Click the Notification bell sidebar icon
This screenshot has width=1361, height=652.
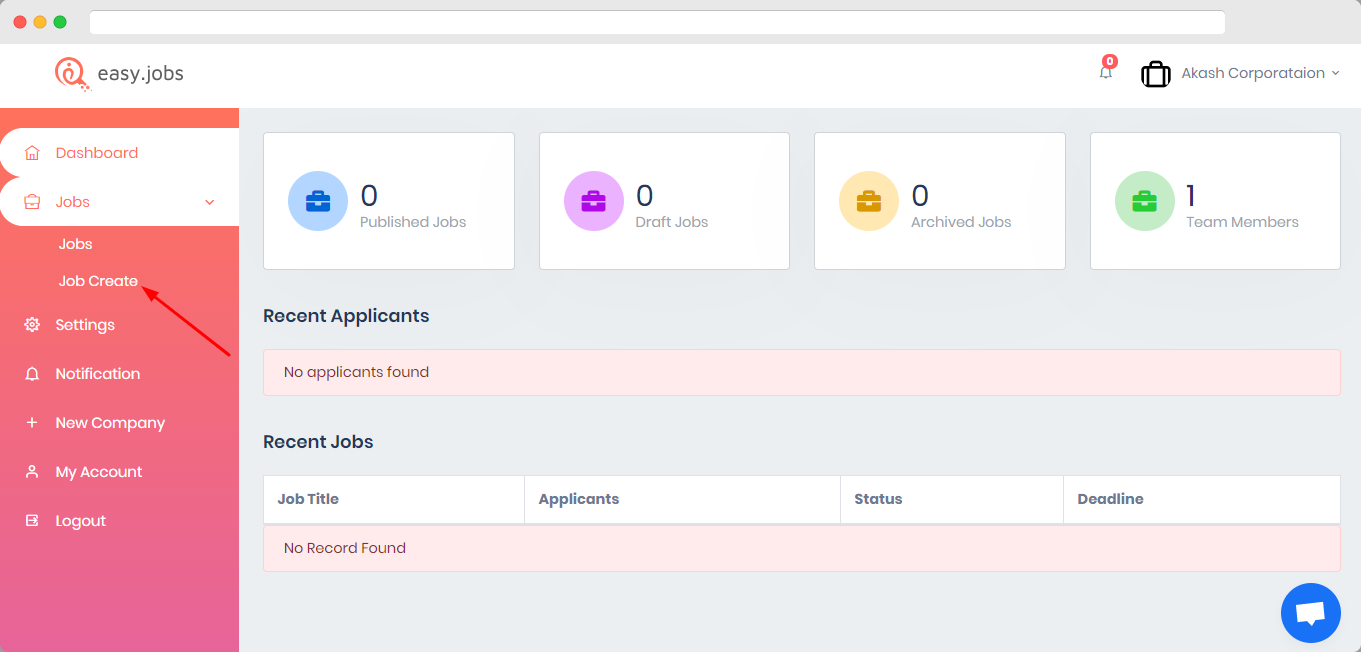tap(32, 374)
